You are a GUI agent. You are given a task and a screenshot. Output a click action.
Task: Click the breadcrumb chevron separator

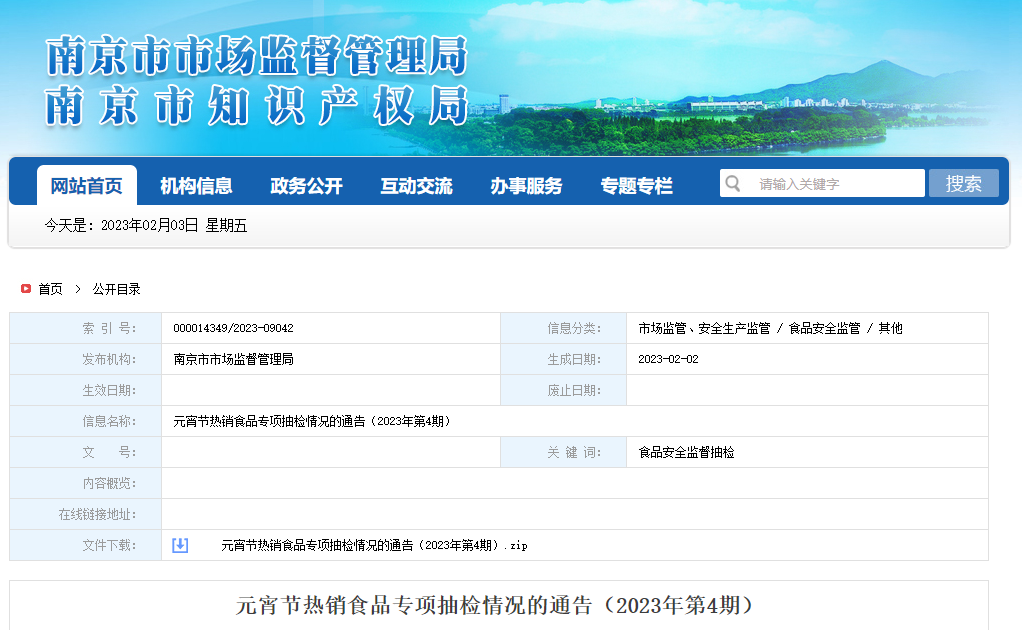tap(78, 289)
